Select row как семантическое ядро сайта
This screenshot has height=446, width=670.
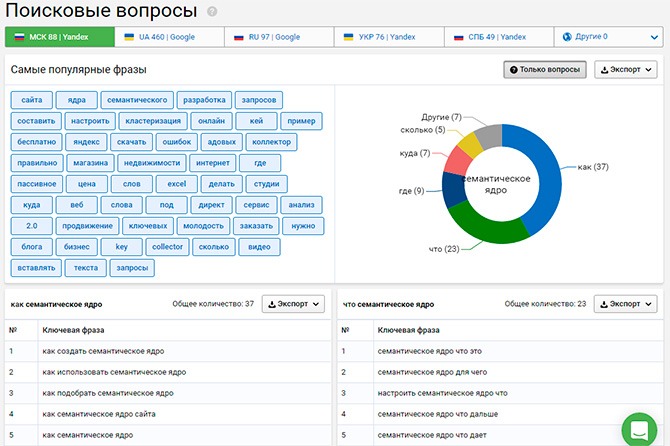click(x=168, y=414)
